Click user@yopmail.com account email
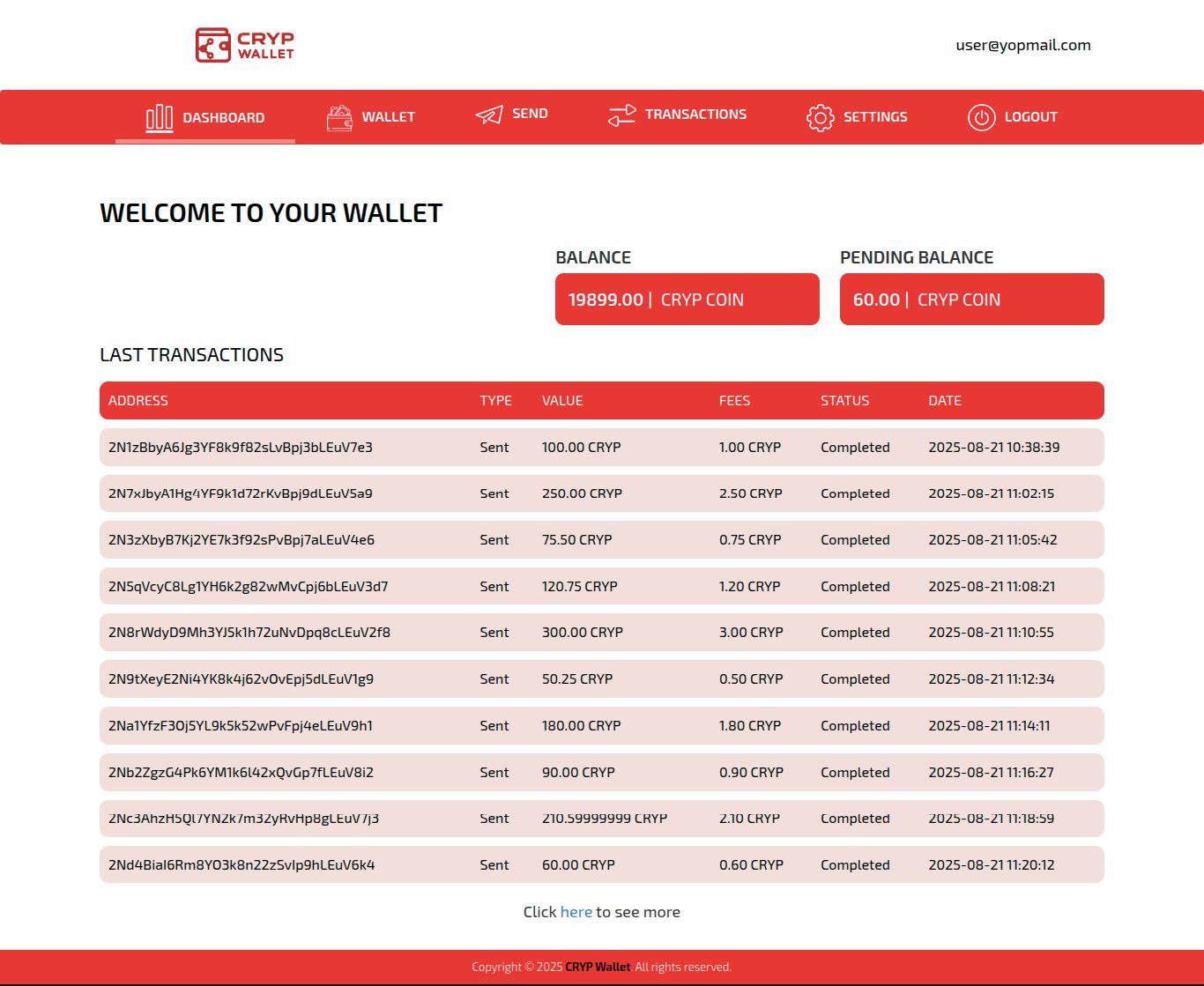1204x986 pixels. point(1023,45)
